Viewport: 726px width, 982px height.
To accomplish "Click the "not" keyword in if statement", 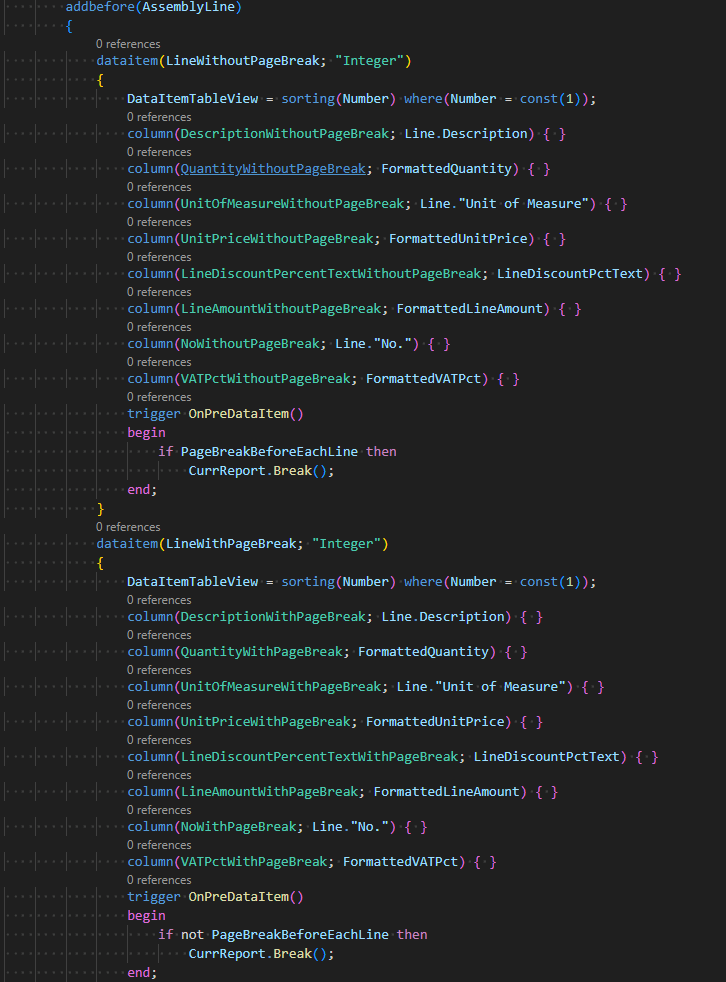I will pos(192,935).
